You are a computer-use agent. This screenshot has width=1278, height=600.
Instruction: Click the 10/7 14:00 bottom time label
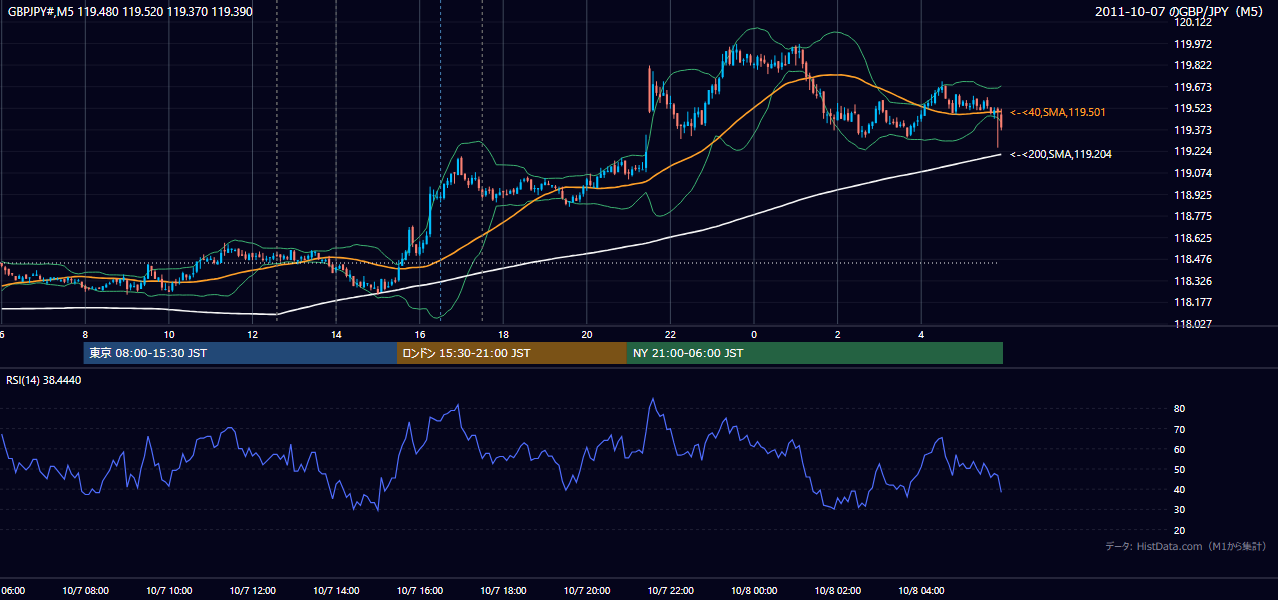tap(336, 591)
